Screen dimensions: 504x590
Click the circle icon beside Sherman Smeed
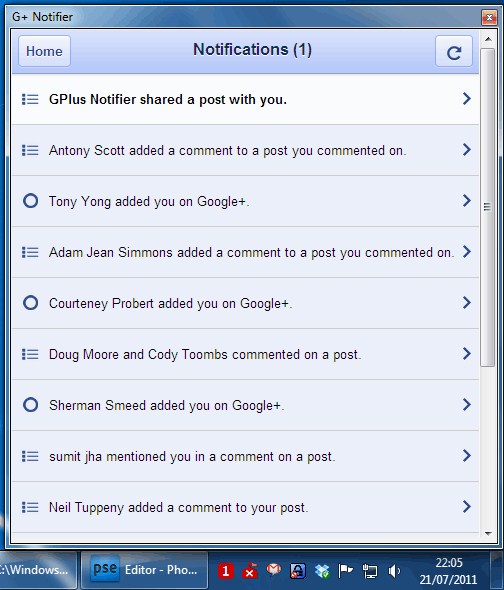[x=30, y=405]
